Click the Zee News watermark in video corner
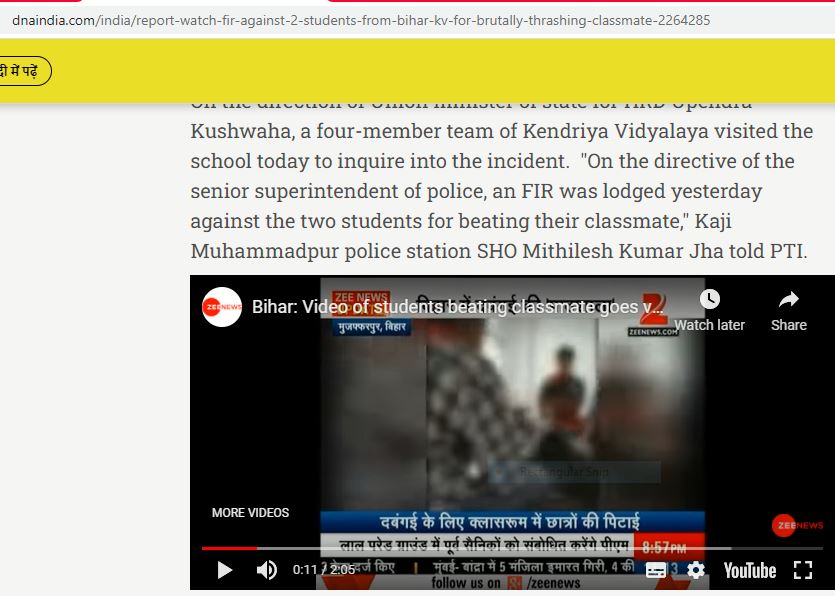Image resolution: width=835 pixels, height=596 pixels. point(797,525)
